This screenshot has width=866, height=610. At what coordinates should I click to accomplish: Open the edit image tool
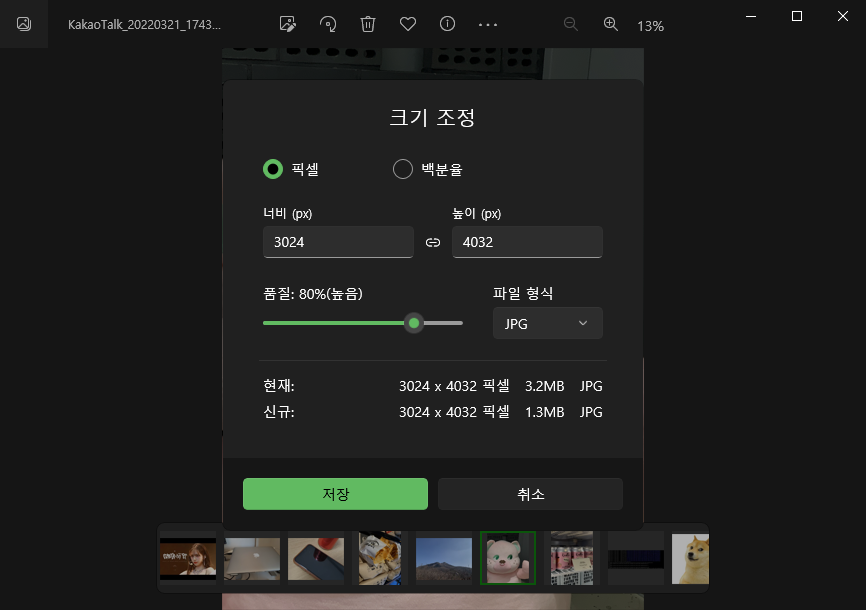click(x=288, y=24)
